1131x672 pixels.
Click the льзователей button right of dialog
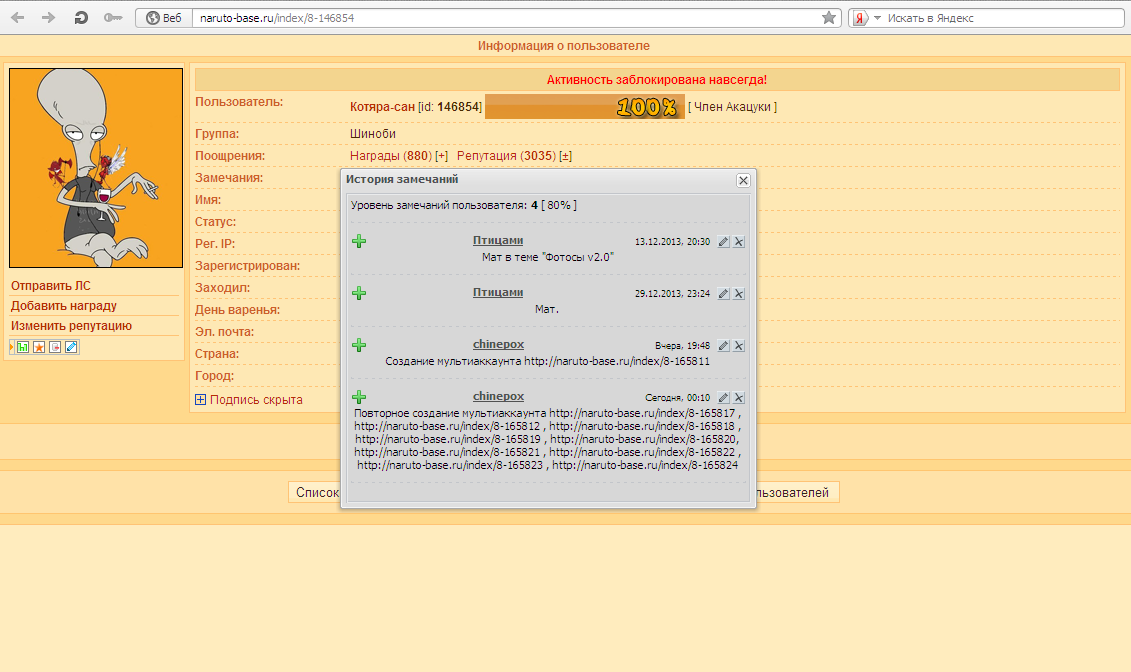(x=797, y=492)
